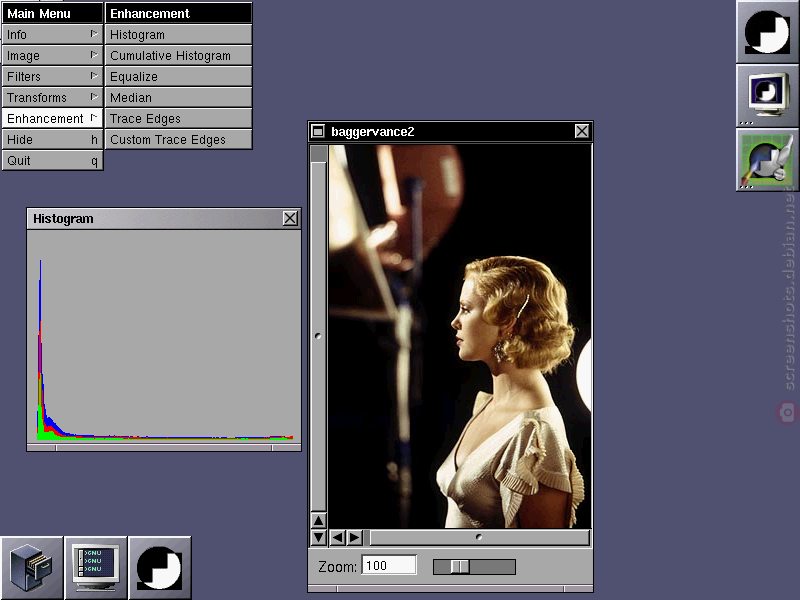Open the Transforms submenu
Viewport: 800px width, 600px height.
(x=53, y=97)
